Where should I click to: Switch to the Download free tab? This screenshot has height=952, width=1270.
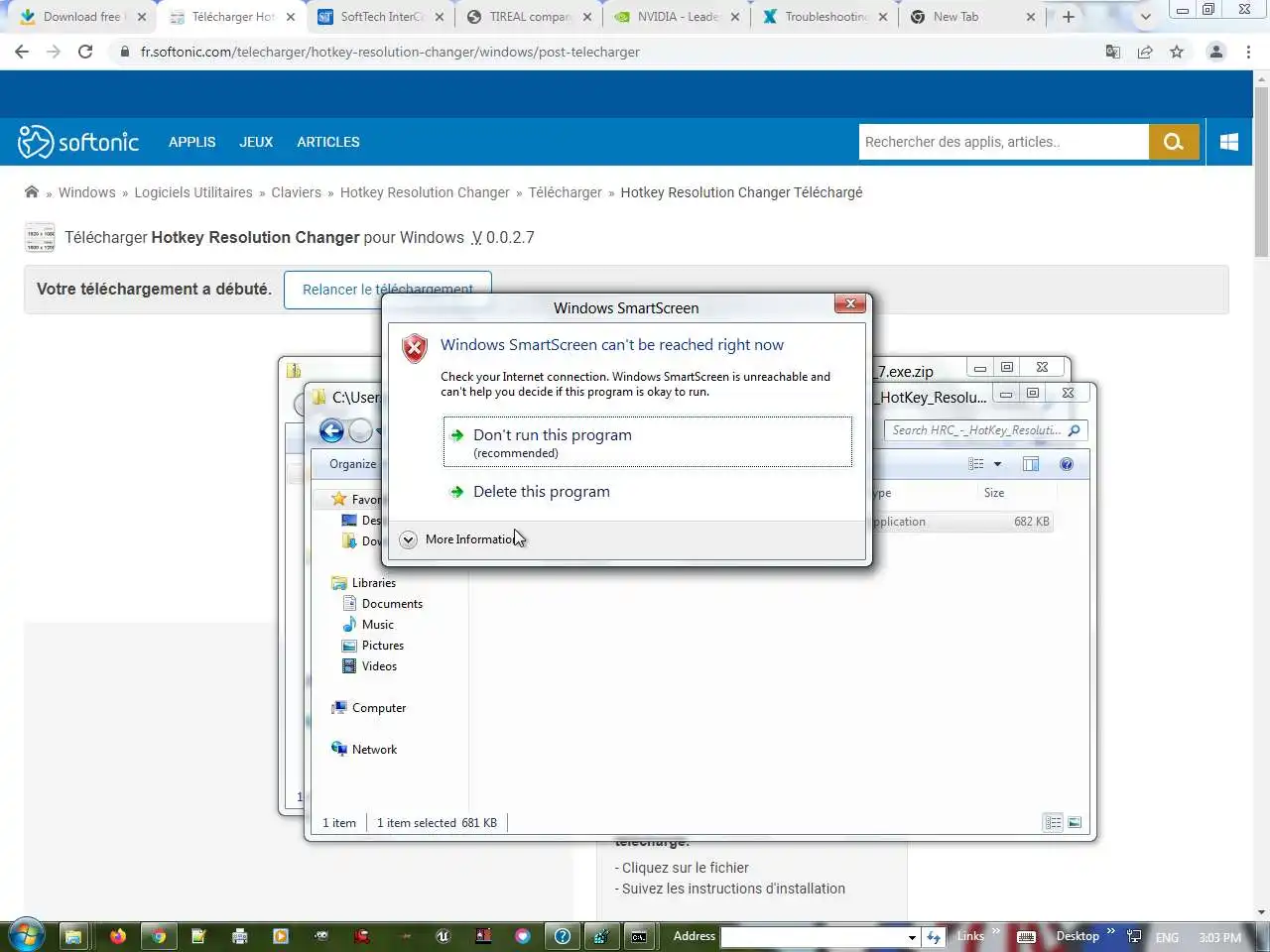coord(83,17)
